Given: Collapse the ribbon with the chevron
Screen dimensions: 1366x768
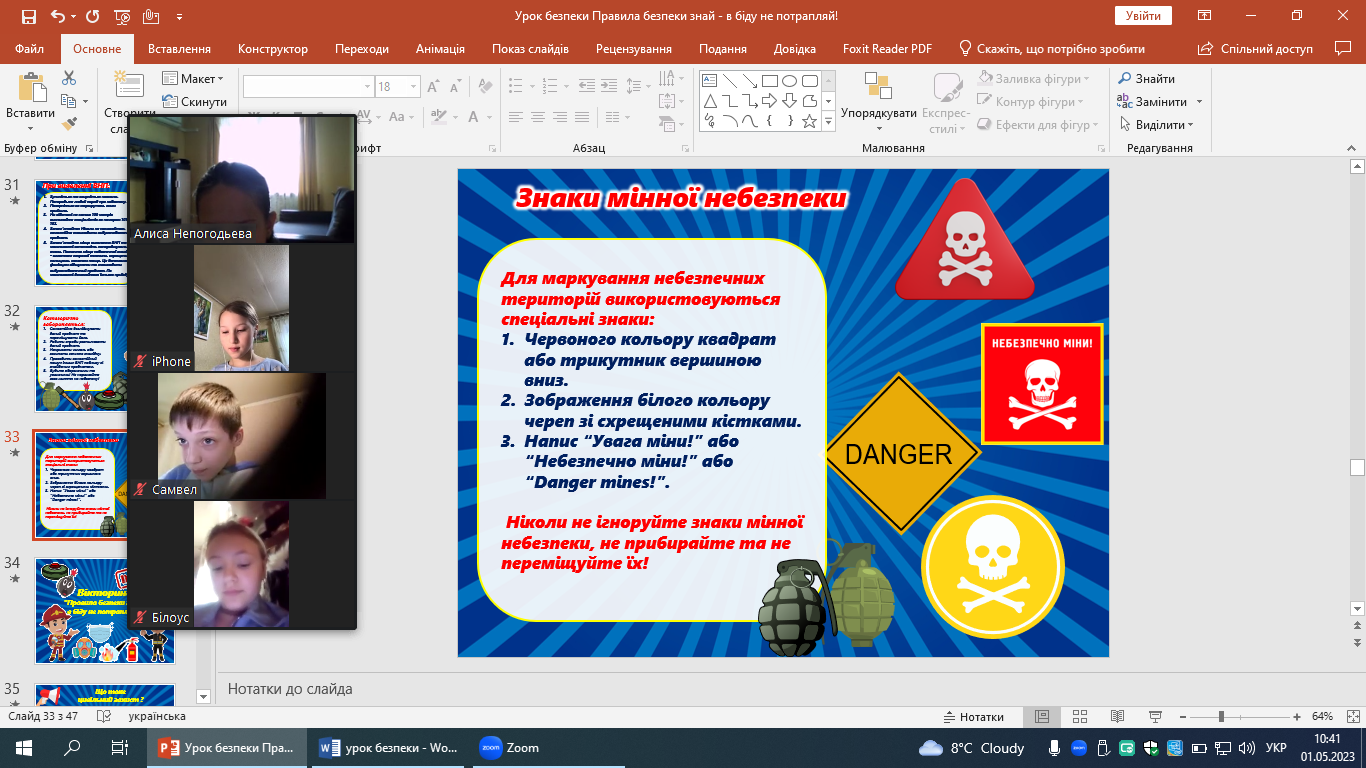Looking at the screenshot, I should point(1351,148).
